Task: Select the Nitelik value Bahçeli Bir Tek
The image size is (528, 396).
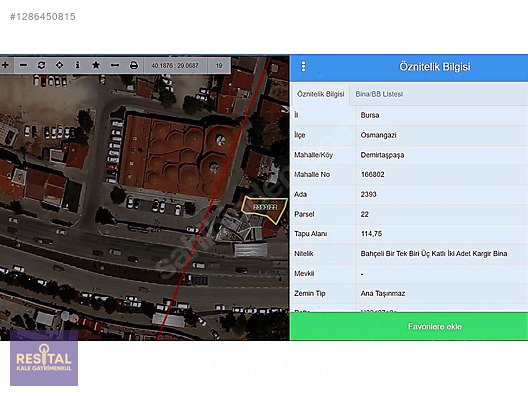Action: 434,254
